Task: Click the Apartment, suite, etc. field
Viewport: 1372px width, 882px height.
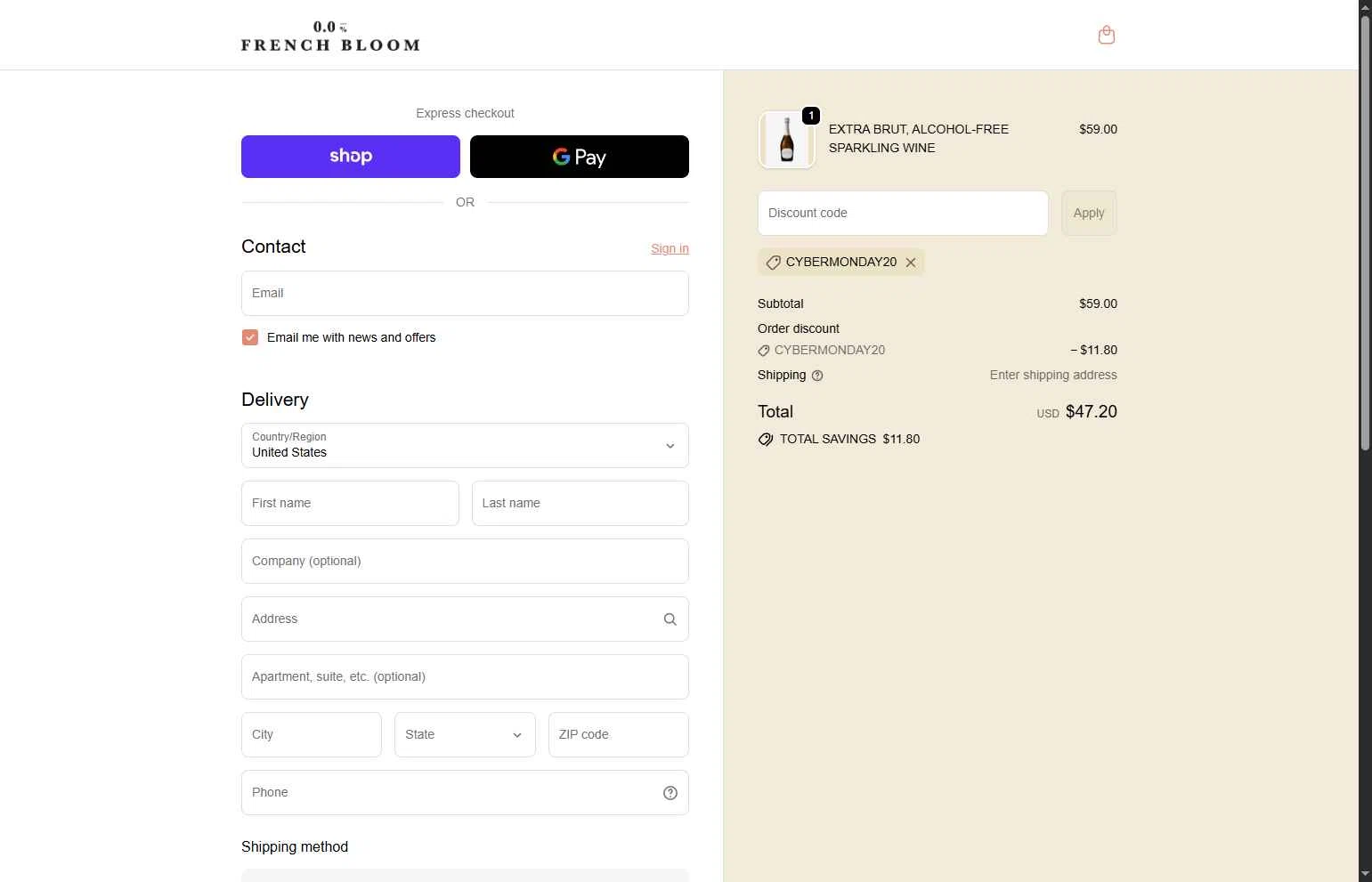Action: coord(465,676)
